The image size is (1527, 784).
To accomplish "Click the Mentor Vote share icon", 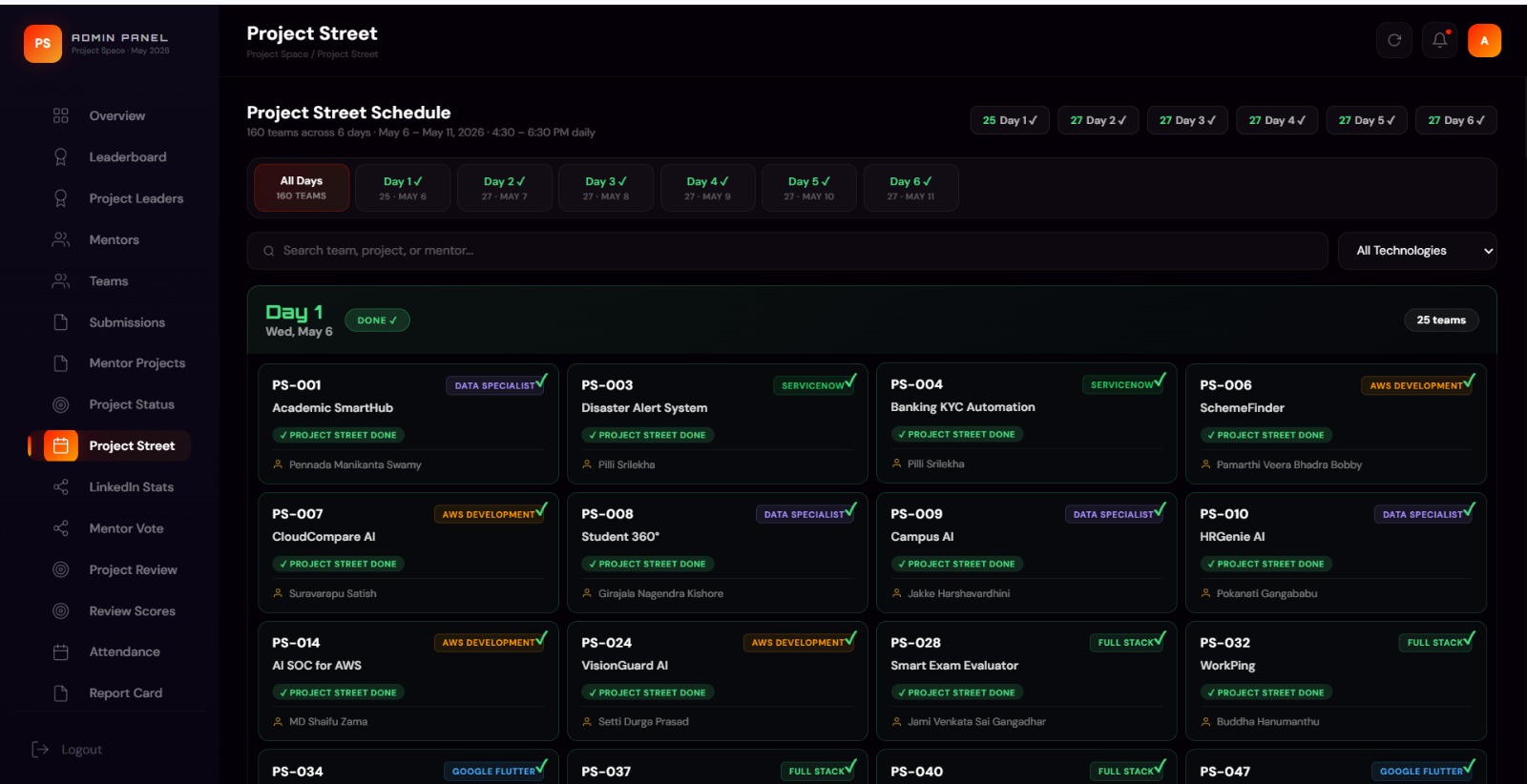I will 61,528.
